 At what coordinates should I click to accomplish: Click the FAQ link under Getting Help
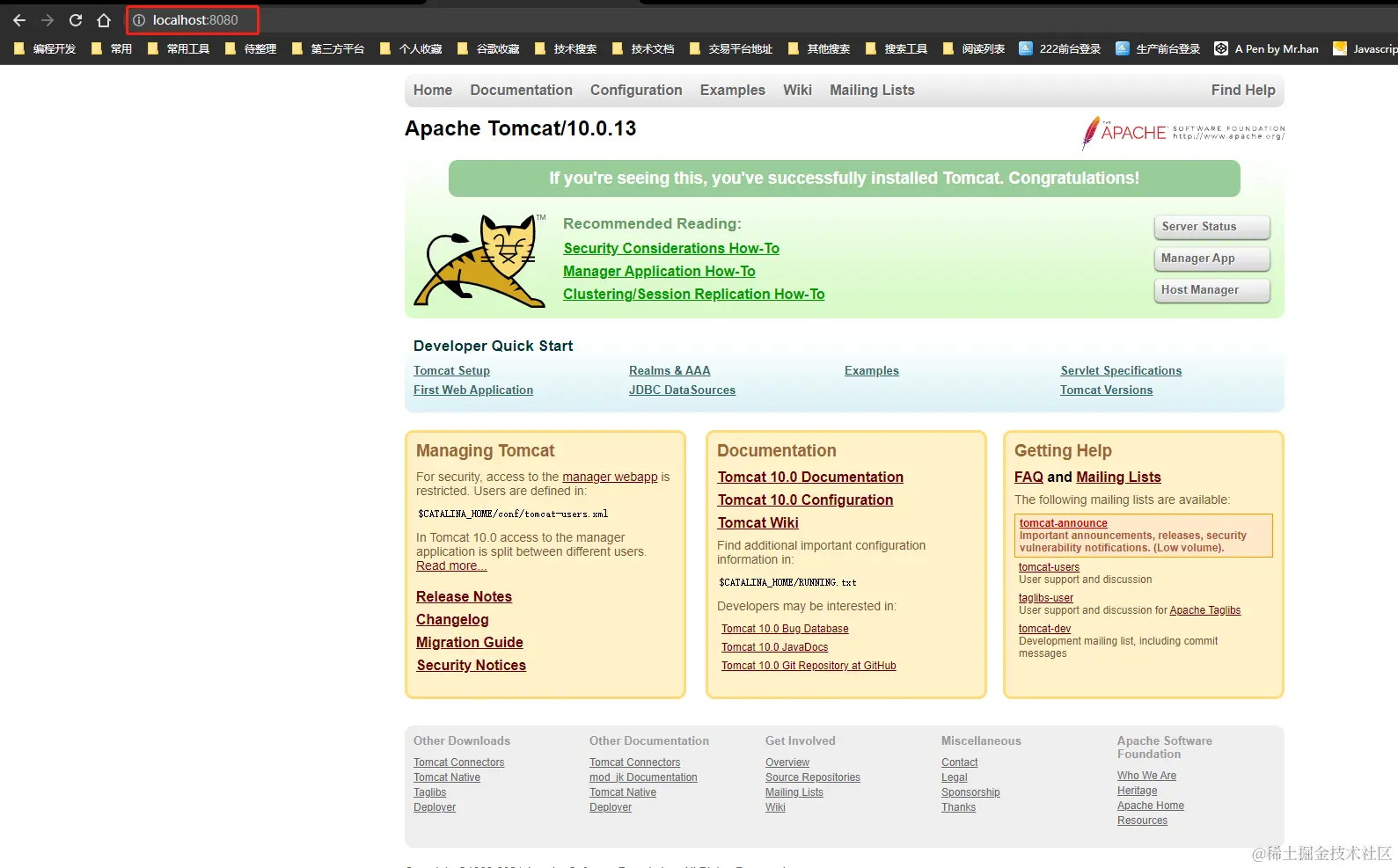1028,478
